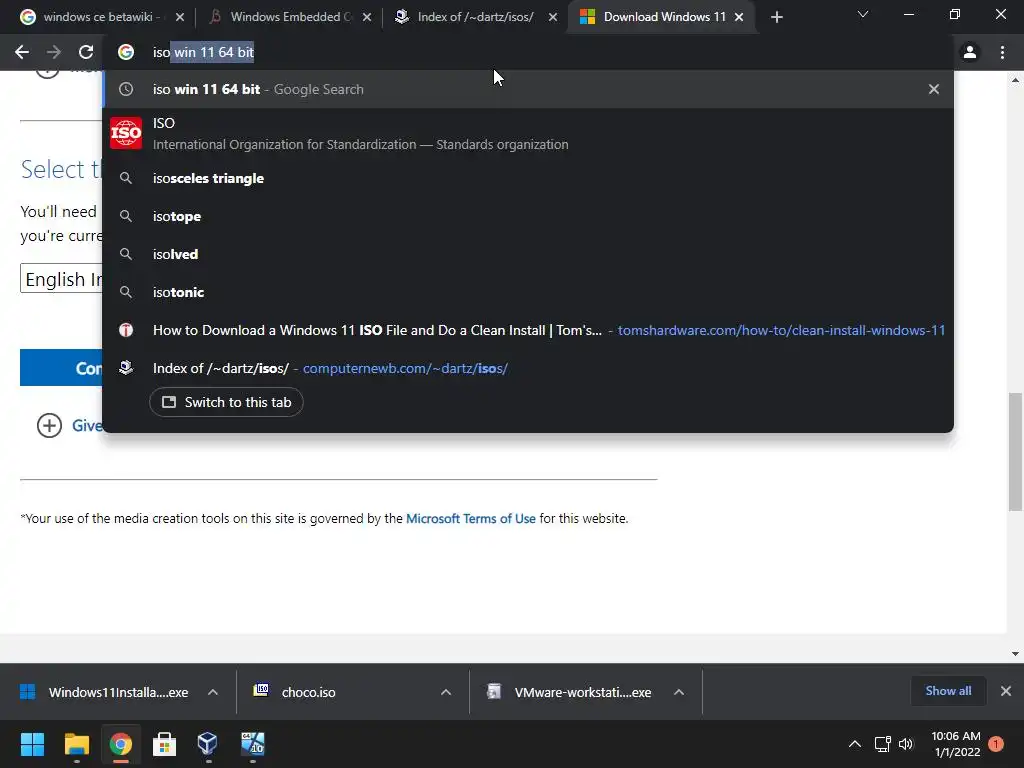
Task: Select 'iso win 11 64 bit' Google Search suggestion
Action: 528,89
